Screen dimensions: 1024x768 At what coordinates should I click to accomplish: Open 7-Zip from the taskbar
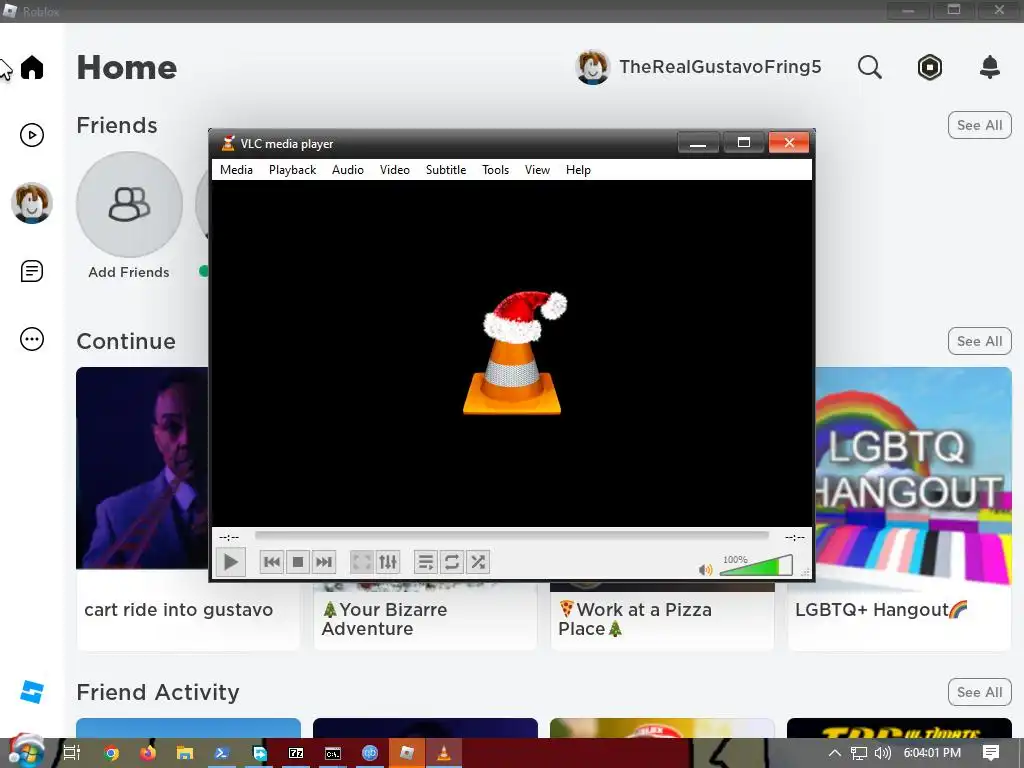click(x=296, y=753)
